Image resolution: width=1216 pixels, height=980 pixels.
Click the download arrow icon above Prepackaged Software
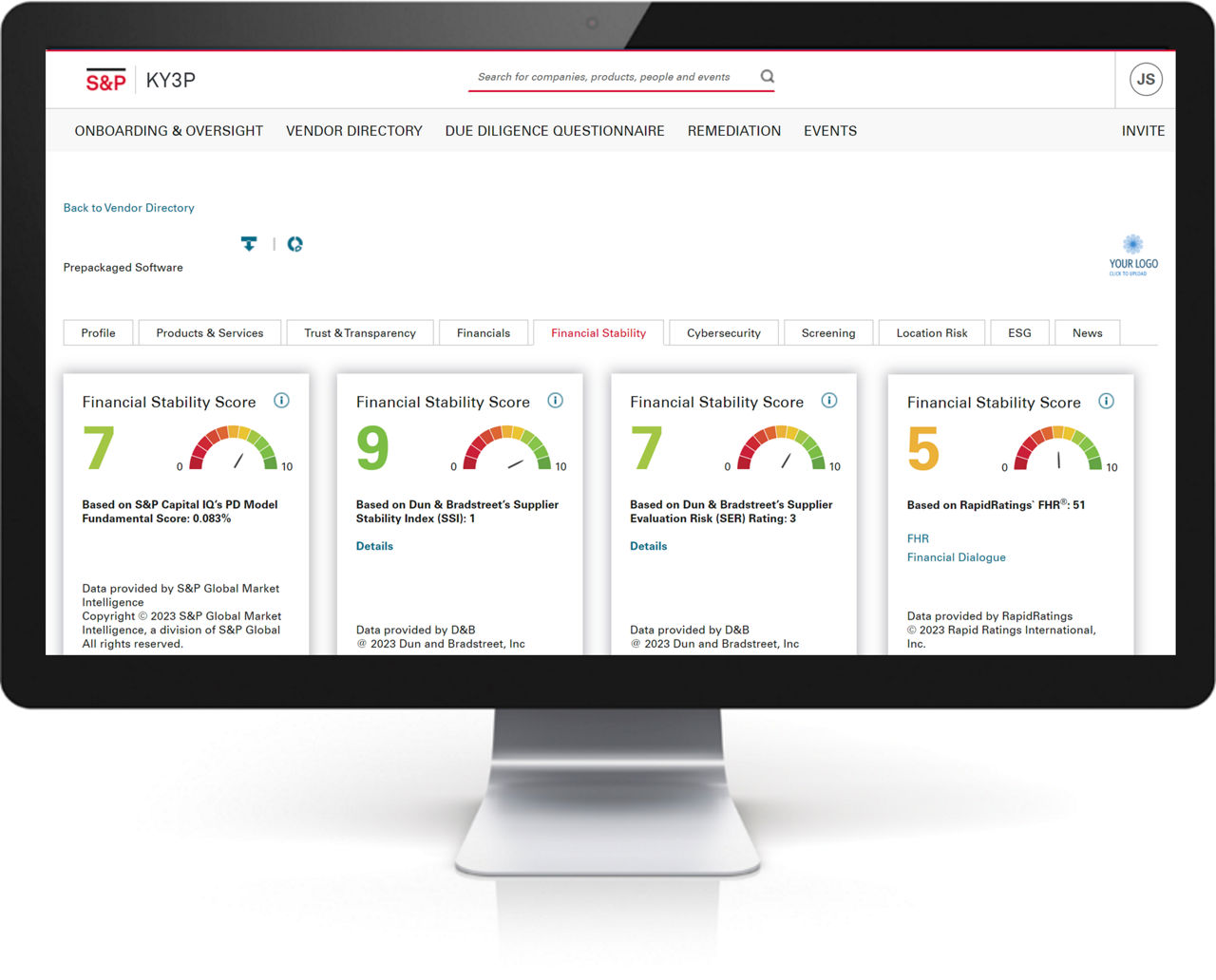point(249,244)
